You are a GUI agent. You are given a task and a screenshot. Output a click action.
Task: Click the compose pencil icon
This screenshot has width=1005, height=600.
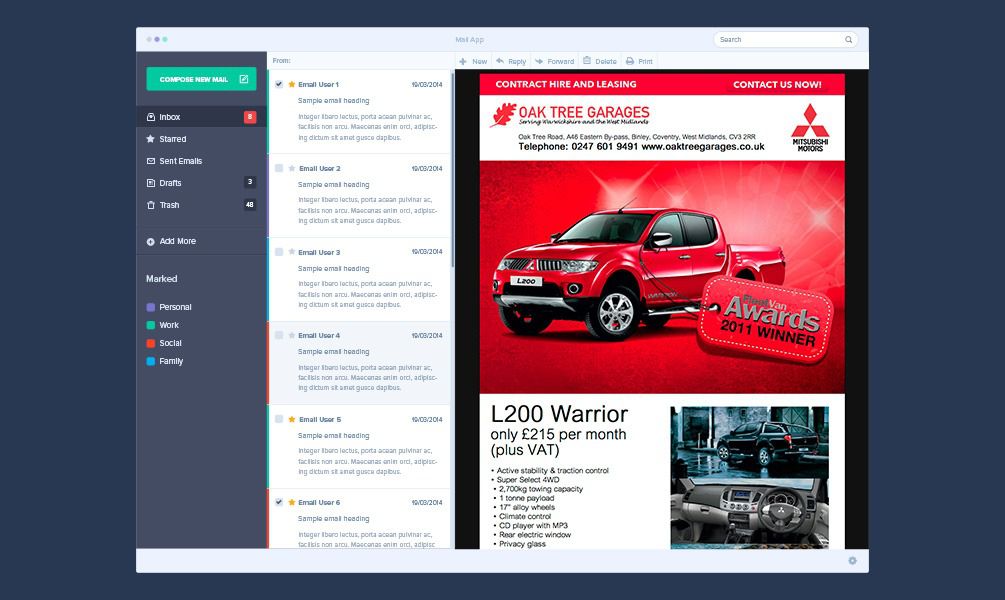pos(244,79)
